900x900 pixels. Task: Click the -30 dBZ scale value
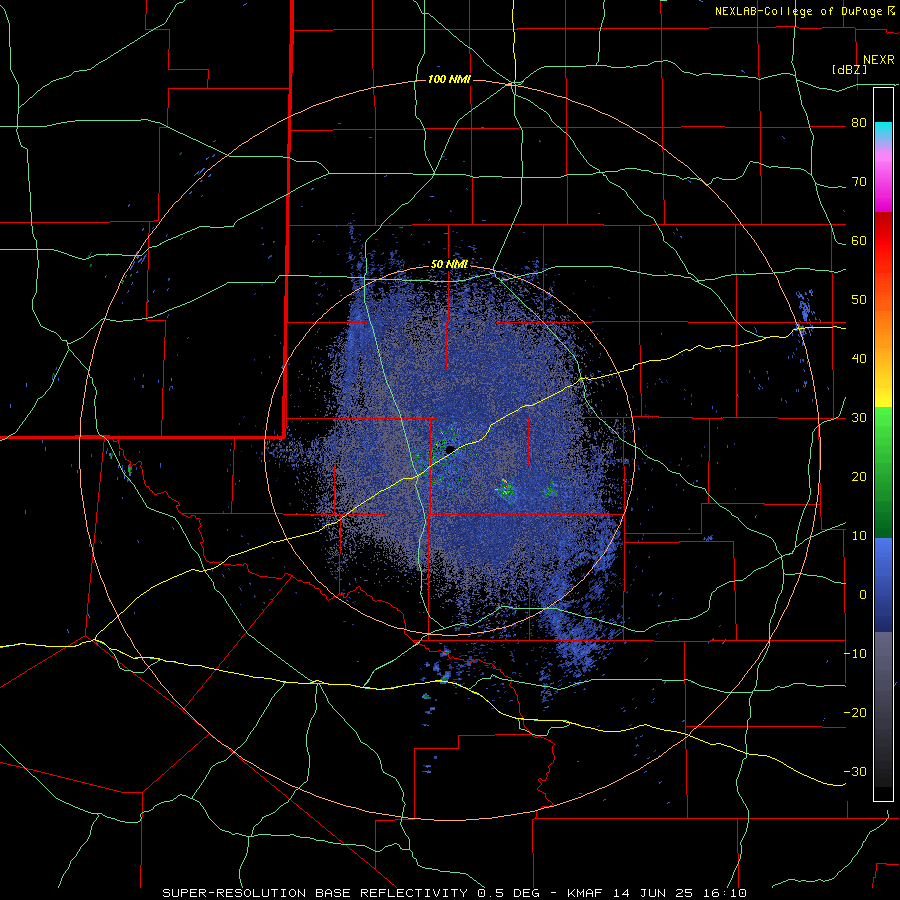coord(855,771)
